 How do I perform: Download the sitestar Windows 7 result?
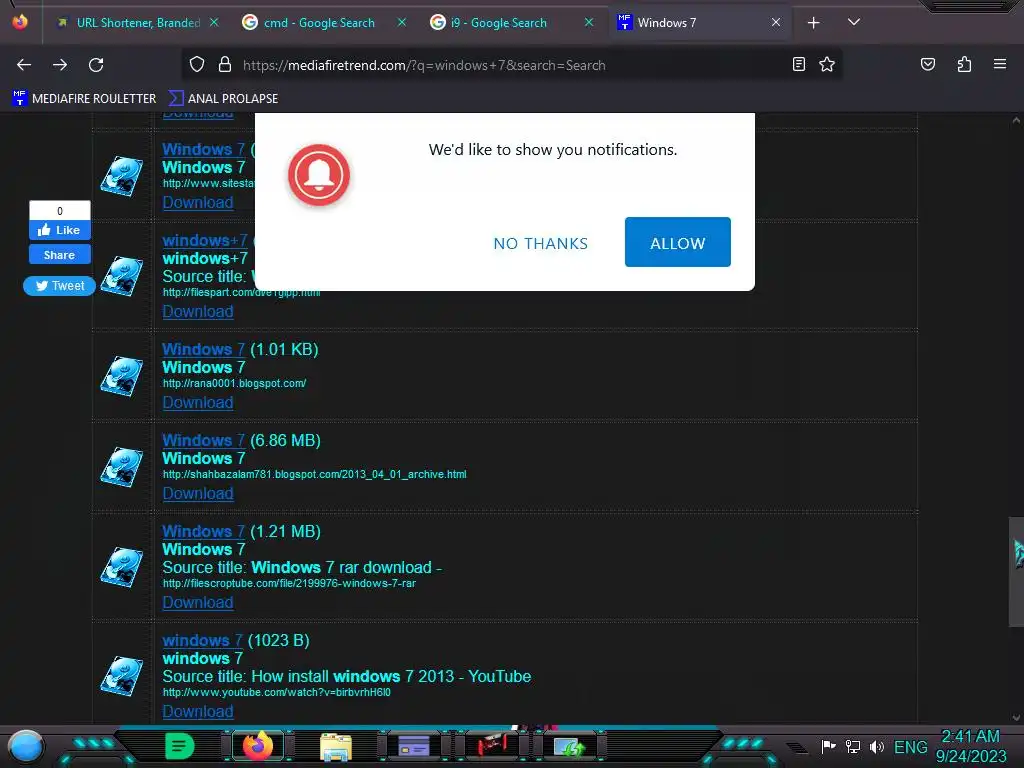point(198,202)
